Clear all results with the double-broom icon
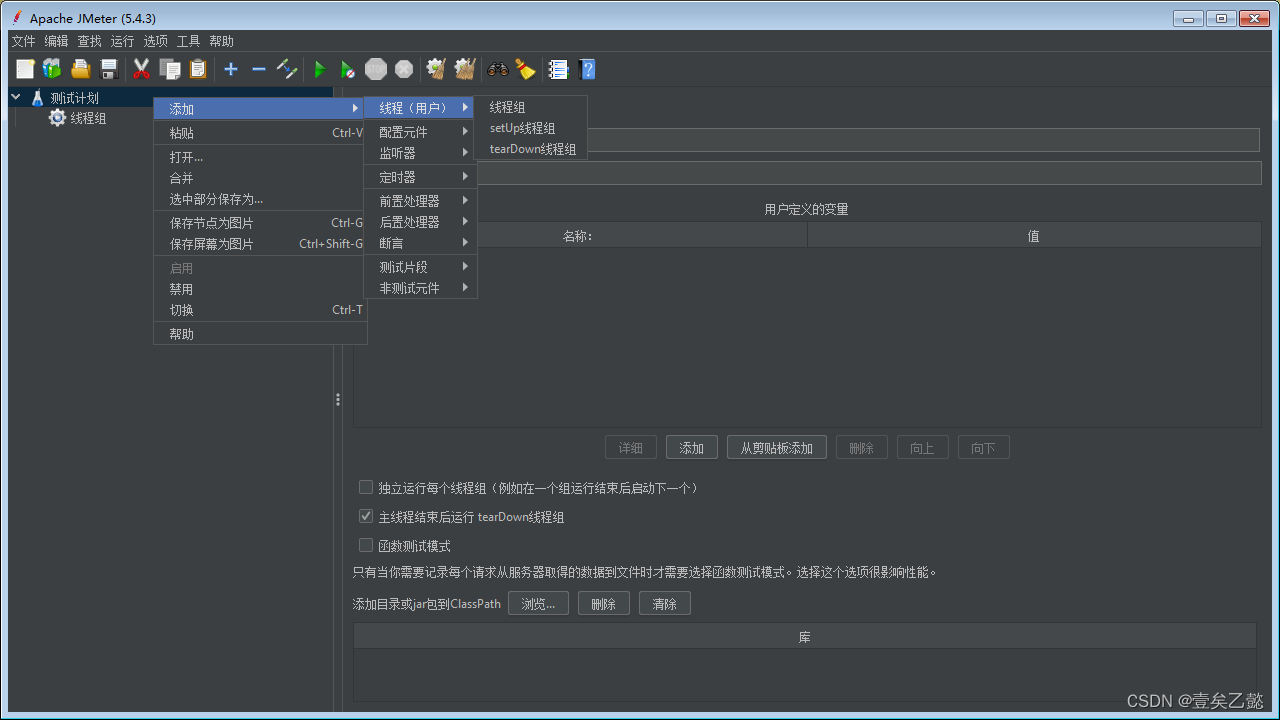Viewport: 1280px width, 720px height. 465,69
